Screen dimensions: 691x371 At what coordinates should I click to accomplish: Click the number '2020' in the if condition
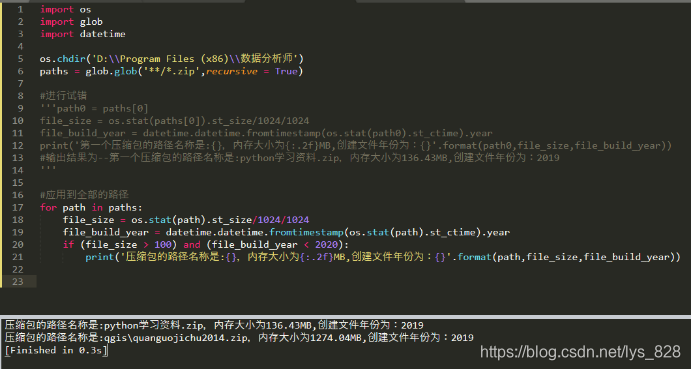(326, 244)
